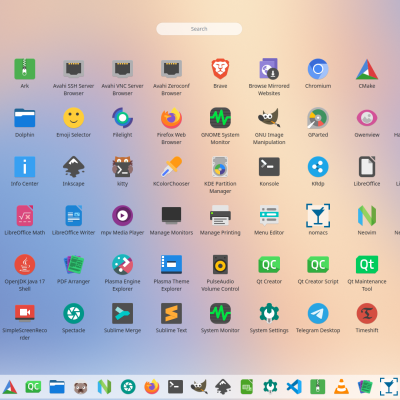Open the kitty terminal

point(123,167)
